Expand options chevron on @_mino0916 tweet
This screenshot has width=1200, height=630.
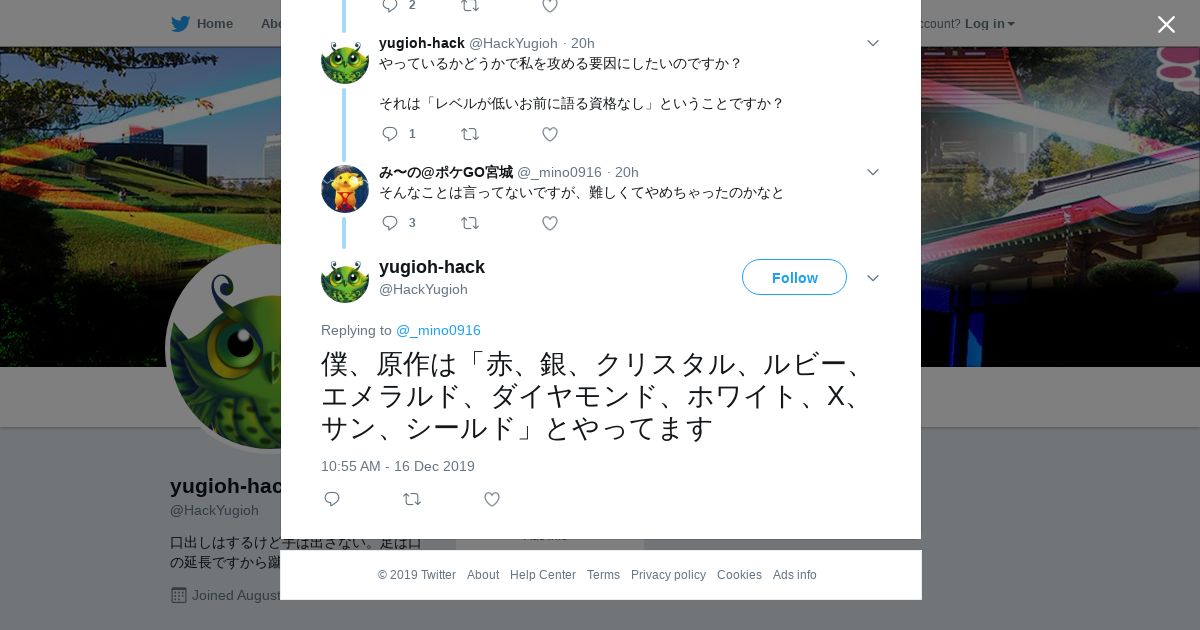click(873, 172)
